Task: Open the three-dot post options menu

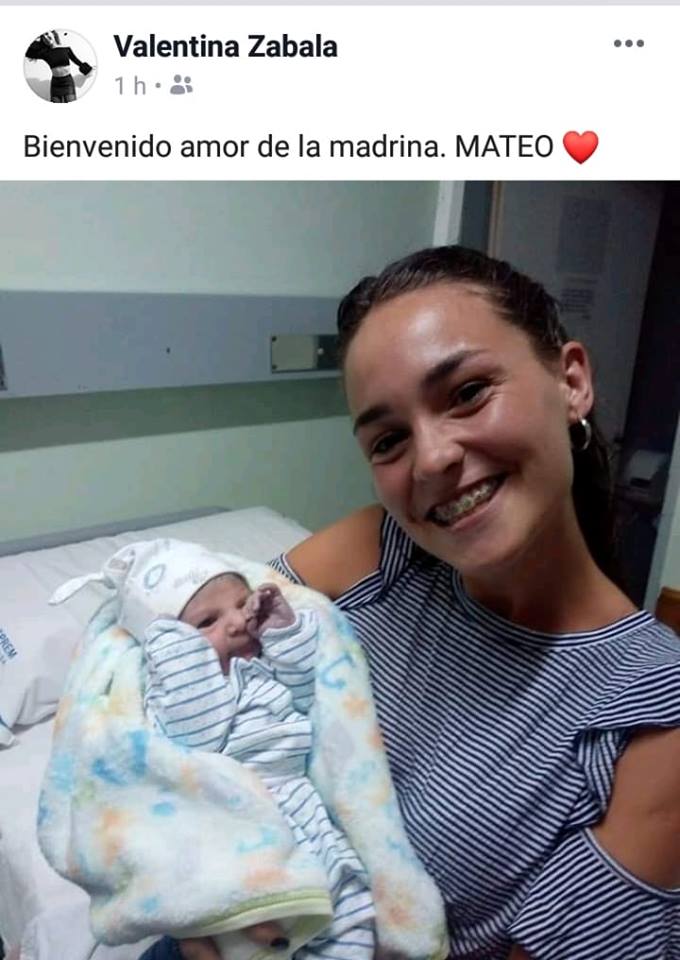Action: click(629, 43)
